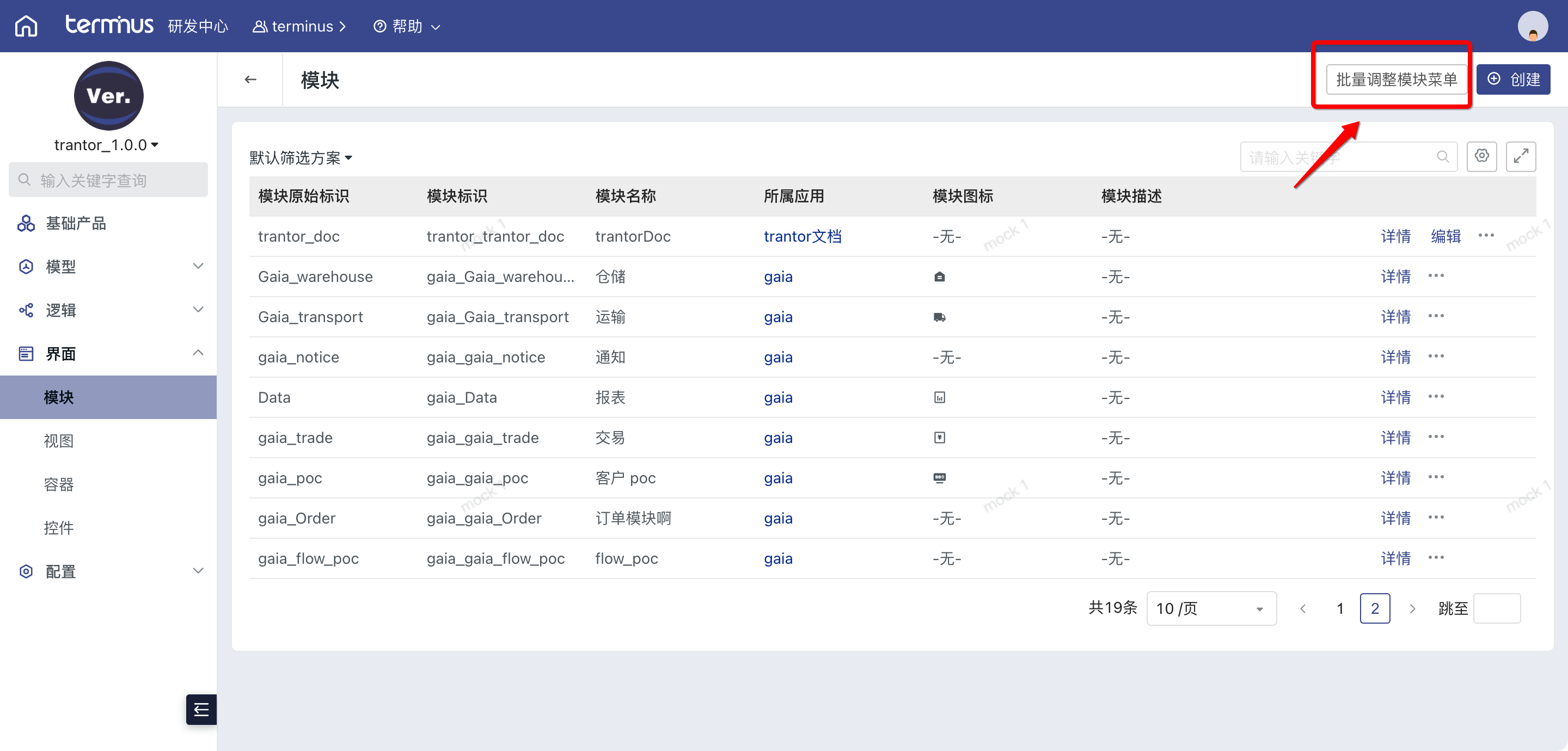
Task: Click the Data report module icon
Action: [x=939, y=397]
